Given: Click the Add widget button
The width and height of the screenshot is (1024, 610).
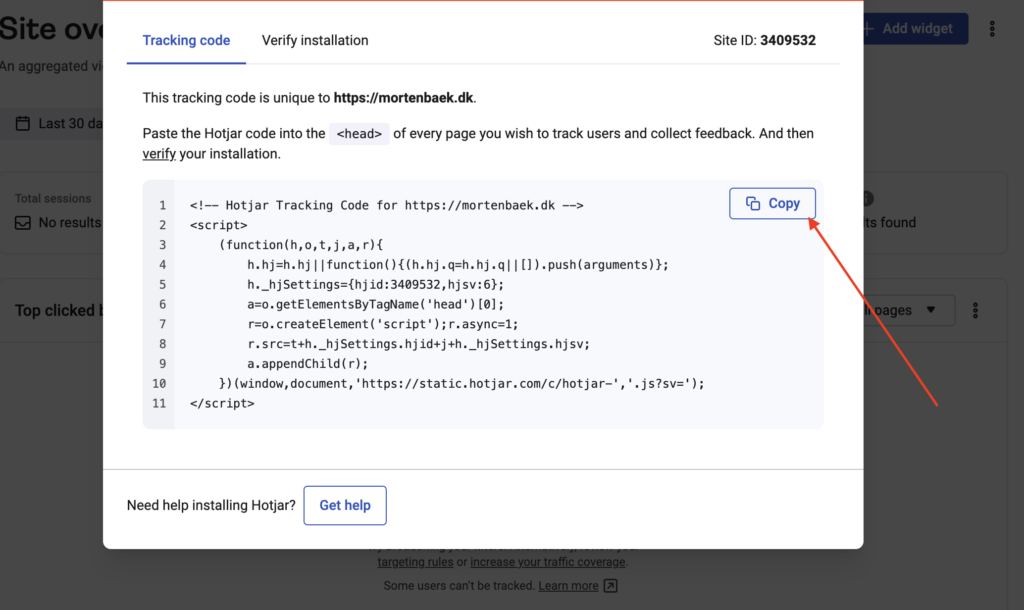Looking at the screenshot, I should [x=916, y=29].
